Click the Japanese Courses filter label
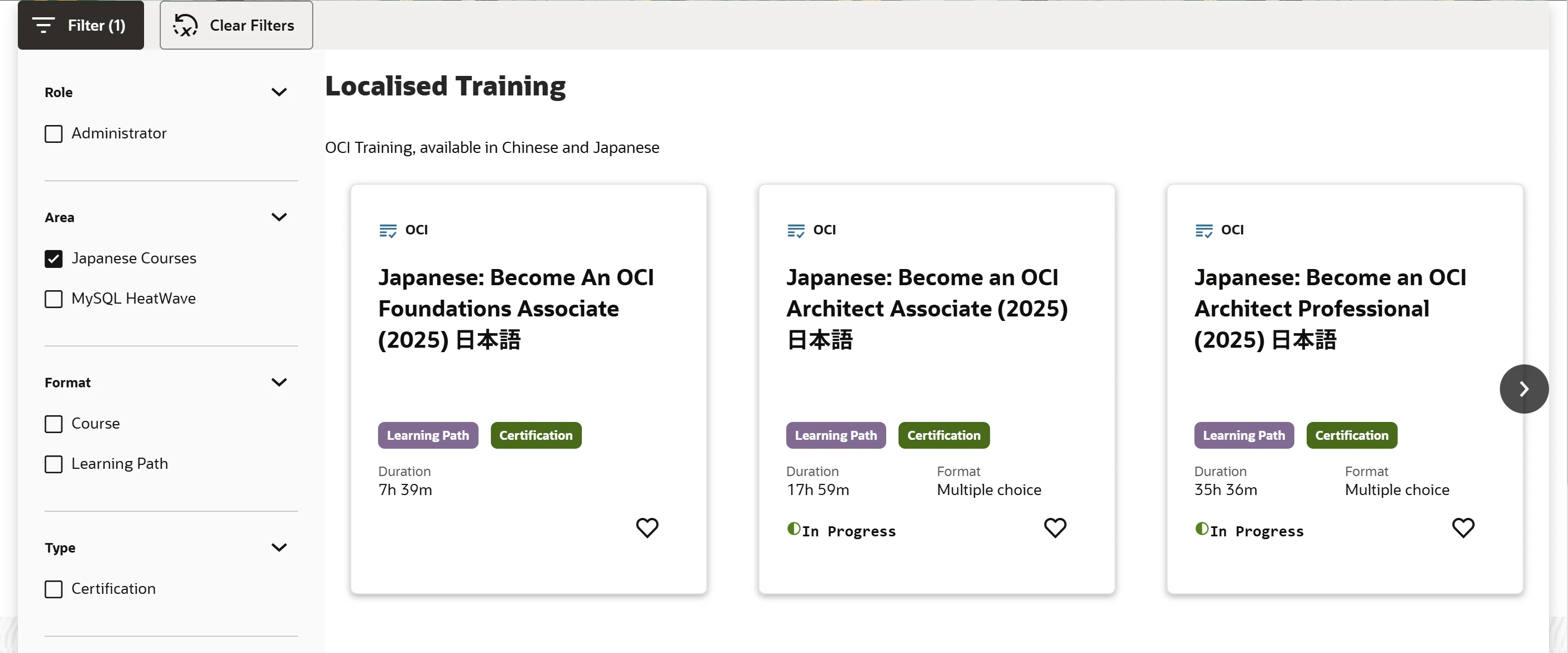Viewport: 1568px width, 653px height. click(x=134, y=258)
